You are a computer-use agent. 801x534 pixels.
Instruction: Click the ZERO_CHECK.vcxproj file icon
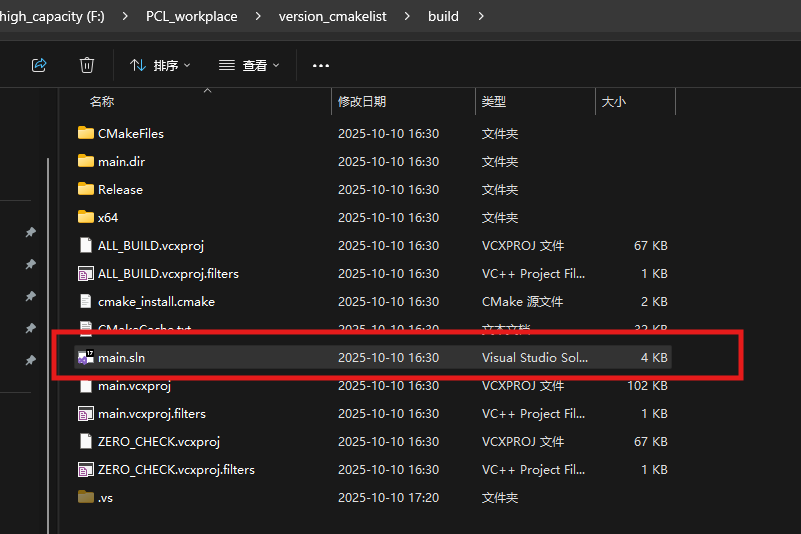tap(86, 441)
